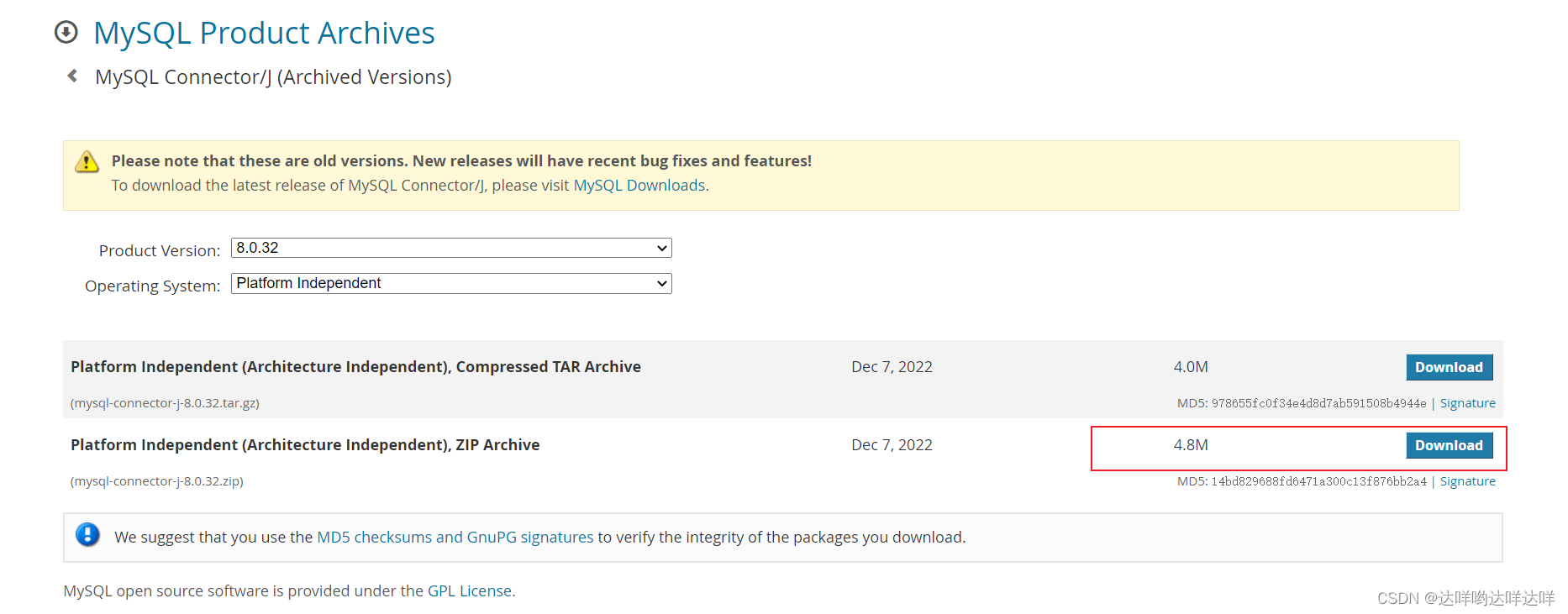
Task: Click the download circle icon beside page title
Action: (x=66, y=32)
